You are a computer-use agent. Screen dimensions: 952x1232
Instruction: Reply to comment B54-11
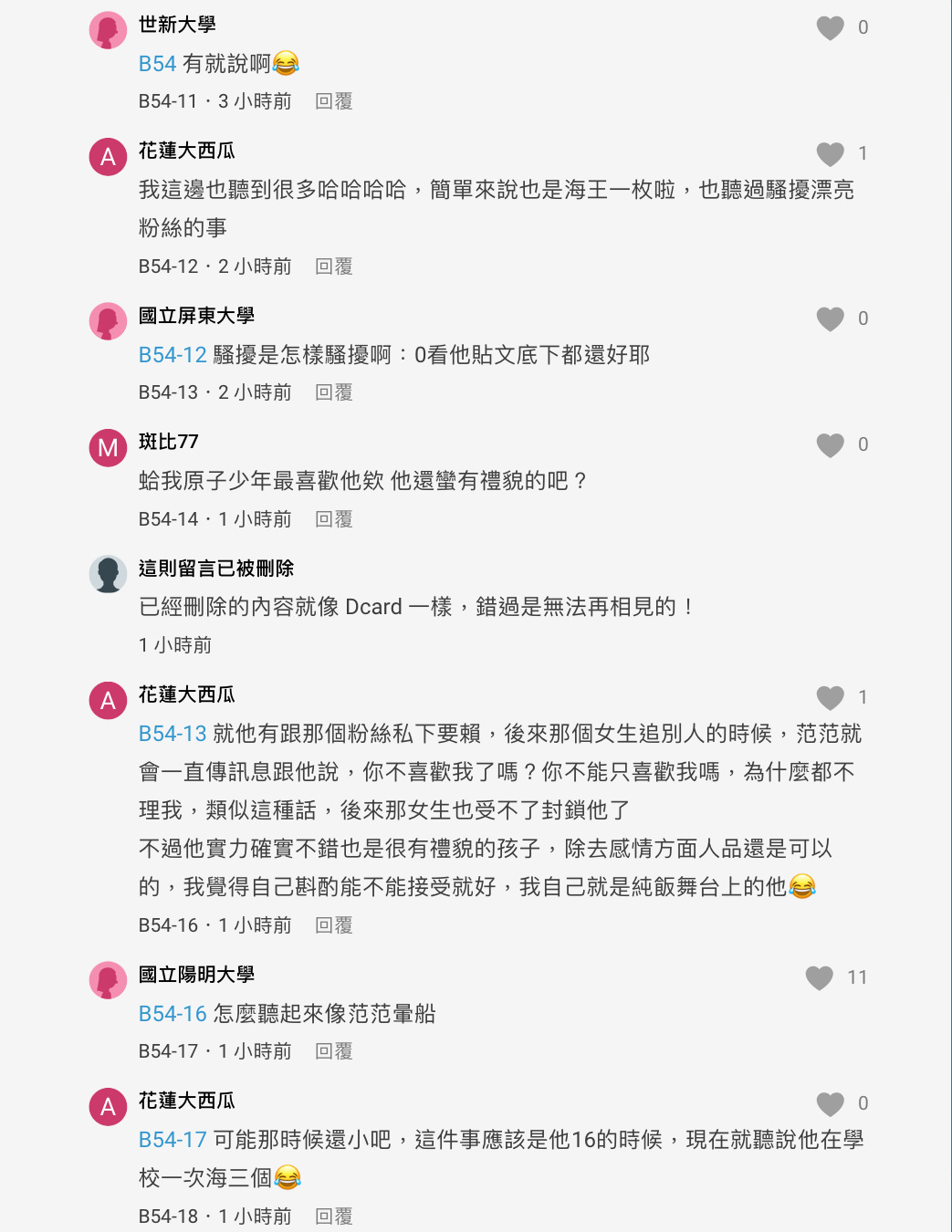point(334,101)
